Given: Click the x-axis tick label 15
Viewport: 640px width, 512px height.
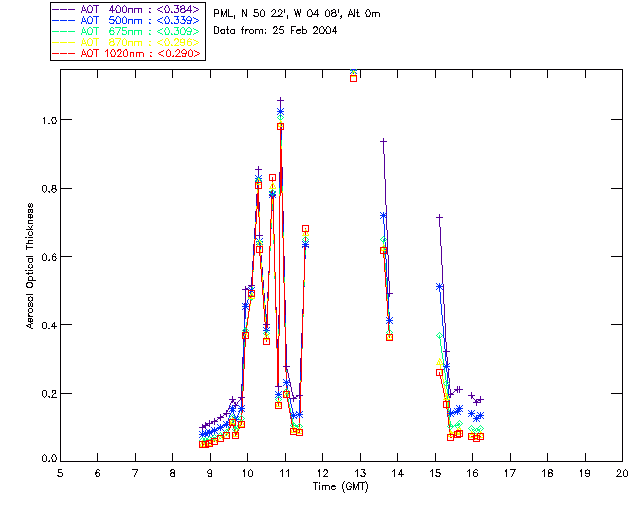Looking at the screenshot, I should [436, 473].
